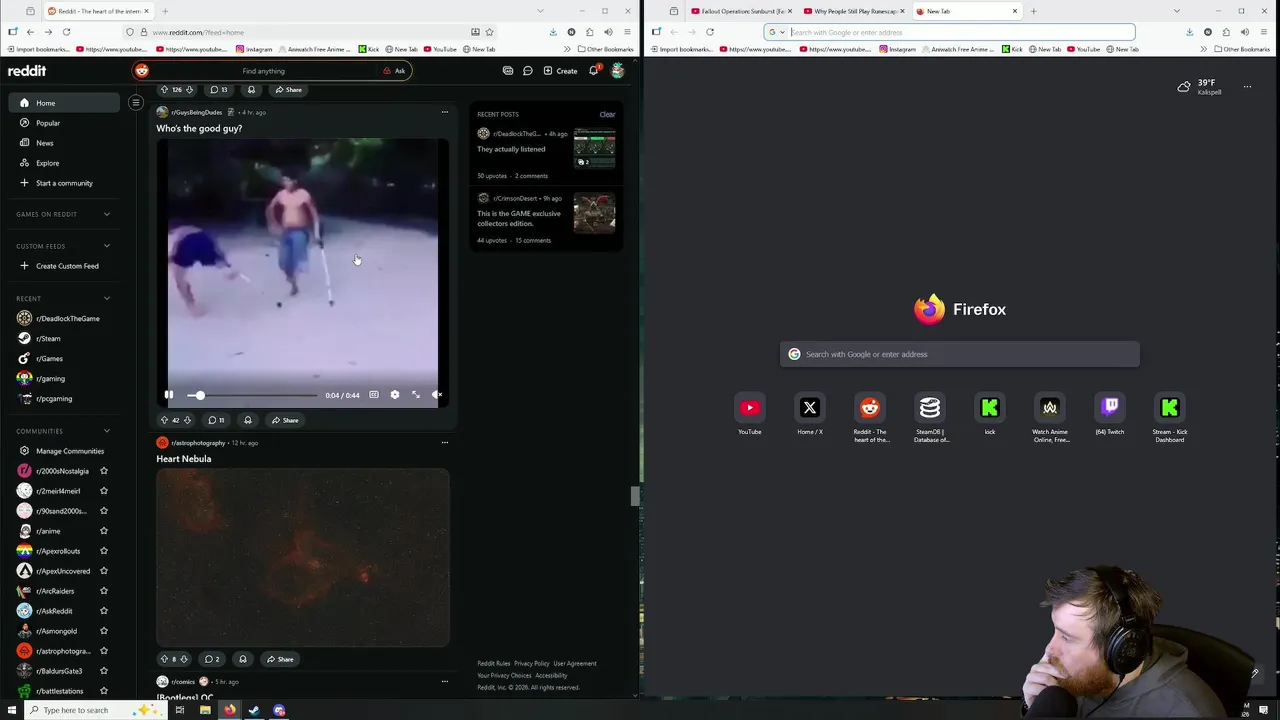This screenshot has width=1280, height=720.
Task: Give award to Who's the good guy post
Action: click(248, 420)
